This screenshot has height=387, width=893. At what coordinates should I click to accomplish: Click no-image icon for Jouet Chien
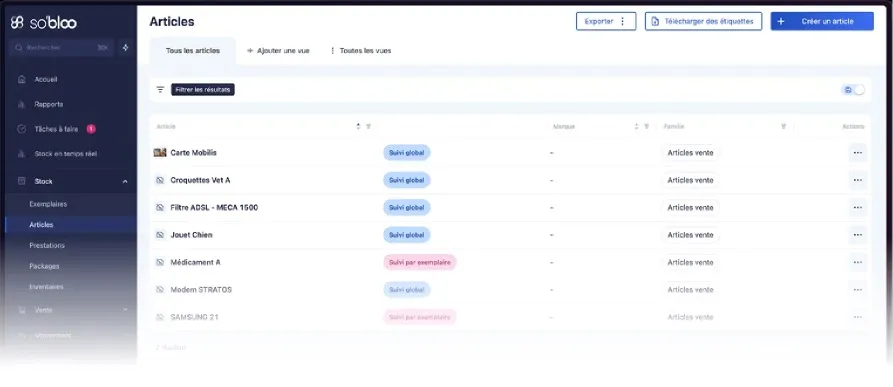(160, 235)
